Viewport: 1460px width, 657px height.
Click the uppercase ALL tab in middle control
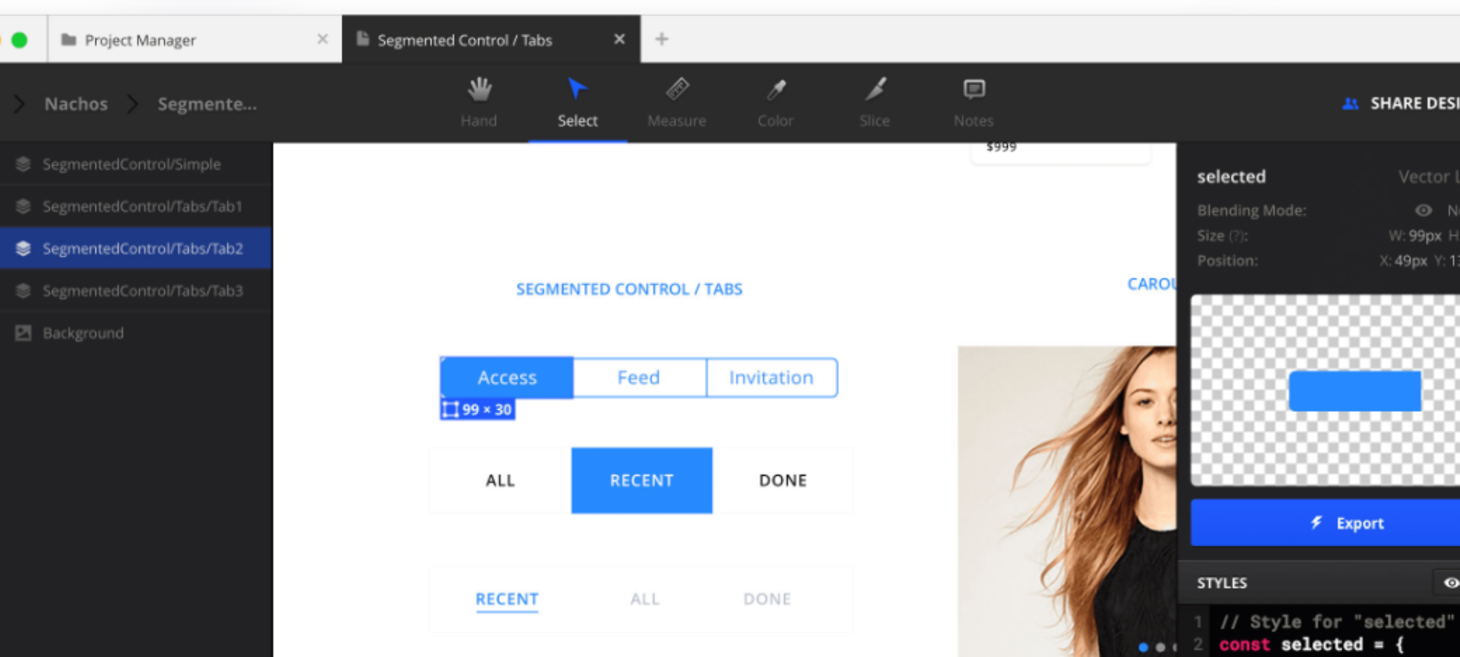500,480
